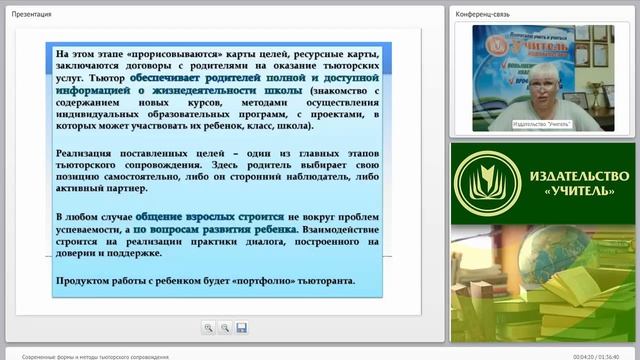Click the round book logo emblem
Screen dimensions: 640x360
click(x=488, y=183)
